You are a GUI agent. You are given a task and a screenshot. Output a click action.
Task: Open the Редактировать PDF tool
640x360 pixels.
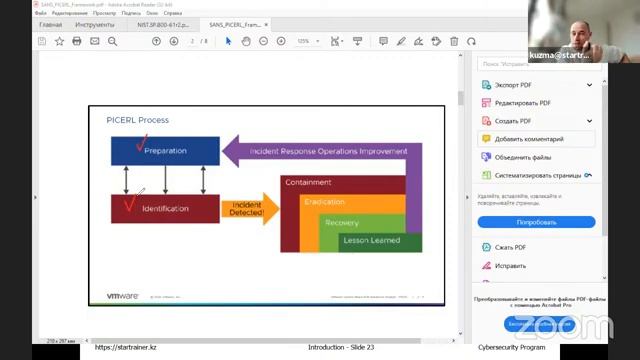[x=522, y=103]
